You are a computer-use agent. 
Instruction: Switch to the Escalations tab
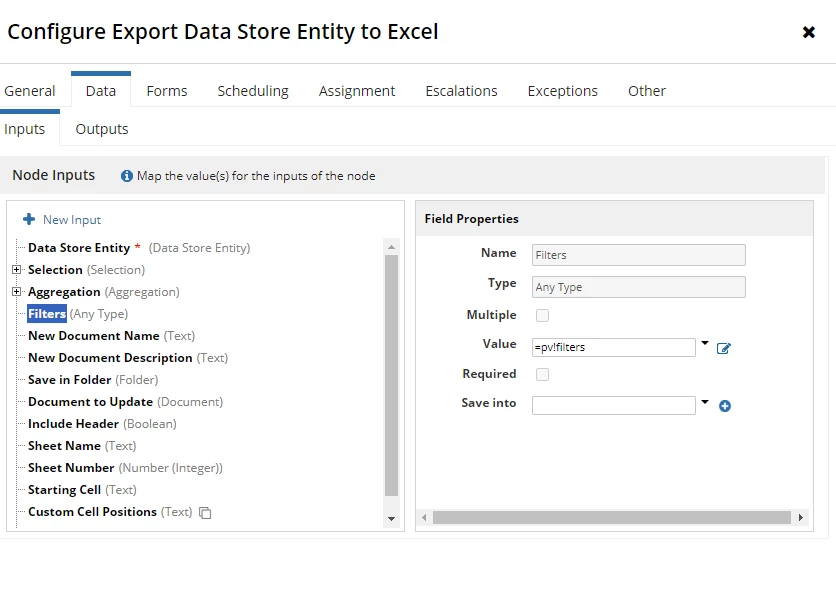click(x=461, y=91)
